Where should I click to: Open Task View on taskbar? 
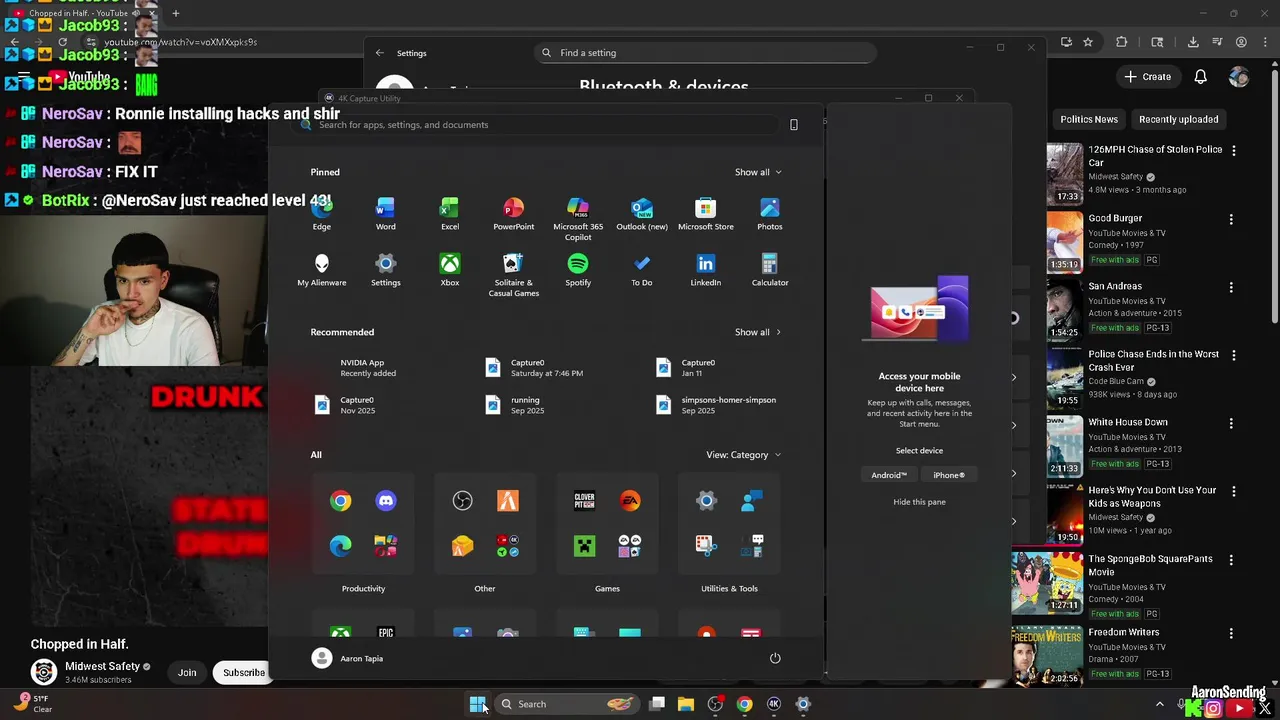click(657, 704)
